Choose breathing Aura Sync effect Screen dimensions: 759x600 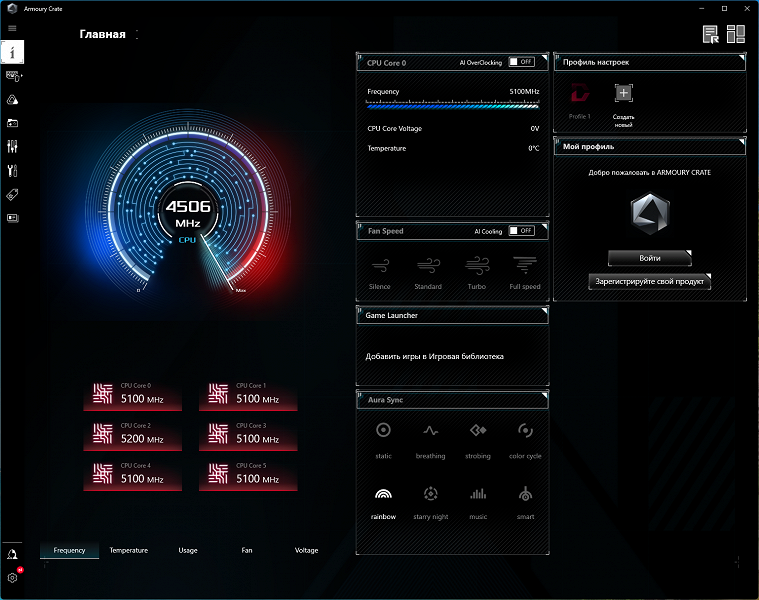(x=430, y=440)
